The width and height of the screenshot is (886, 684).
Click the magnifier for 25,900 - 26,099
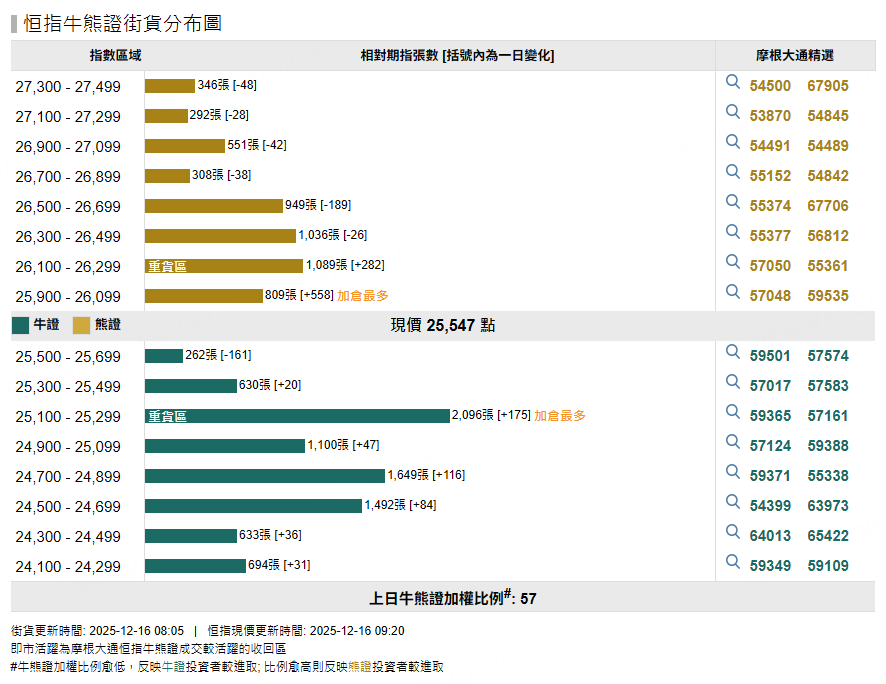[733, 291]
